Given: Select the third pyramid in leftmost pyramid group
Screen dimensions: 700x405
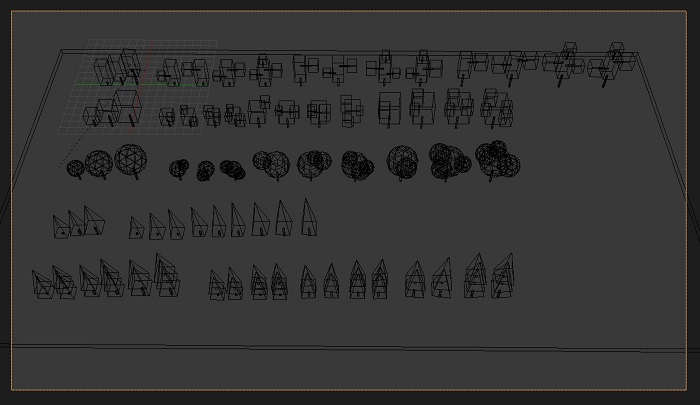Looking at the screenshot, I should click(94, 221).
